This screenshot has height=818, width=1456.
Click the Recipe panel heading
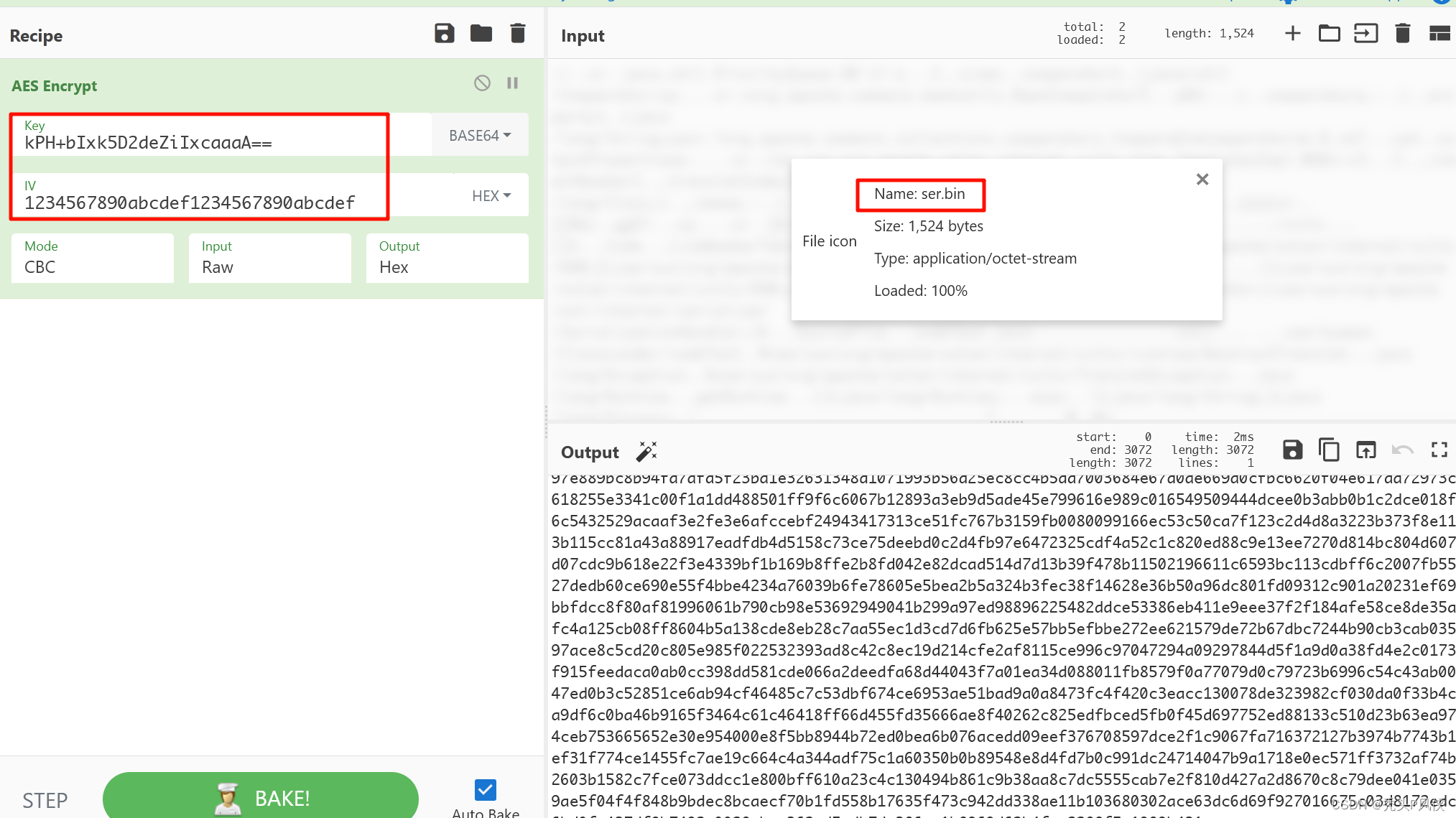point(36,36)
